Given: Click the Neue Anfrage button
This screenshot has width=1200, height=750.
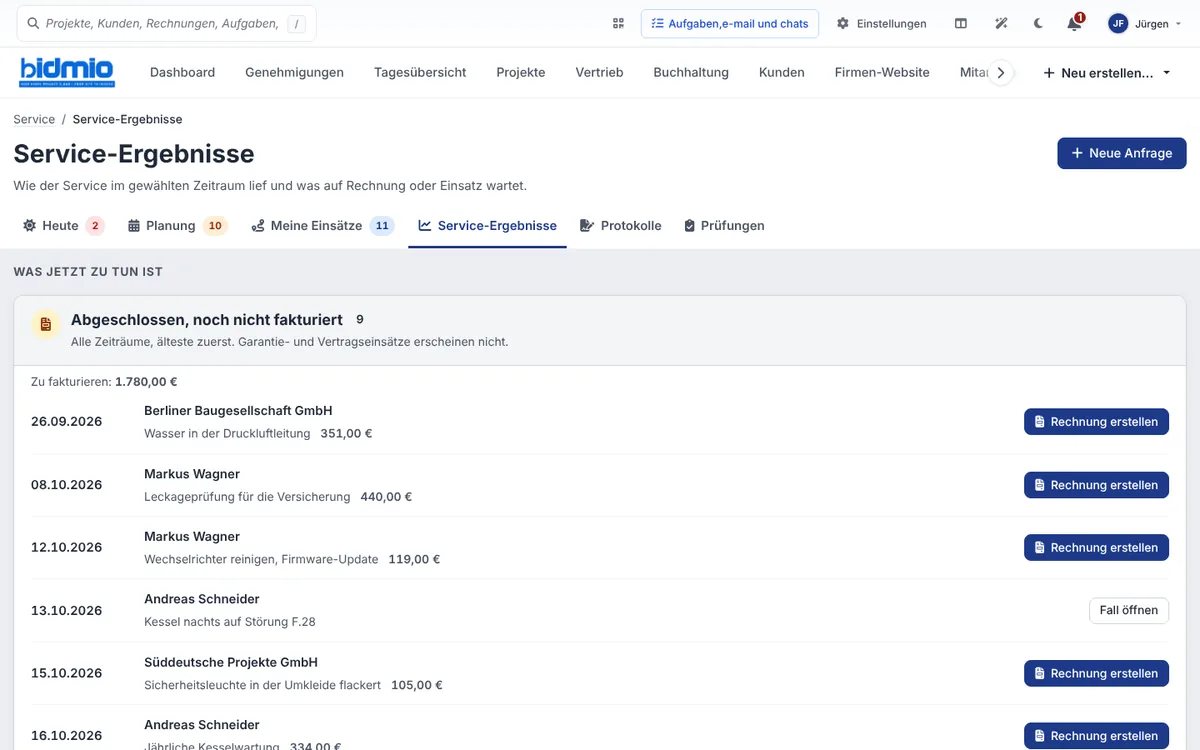Looking at the screenshot, I should (1122, 153).
